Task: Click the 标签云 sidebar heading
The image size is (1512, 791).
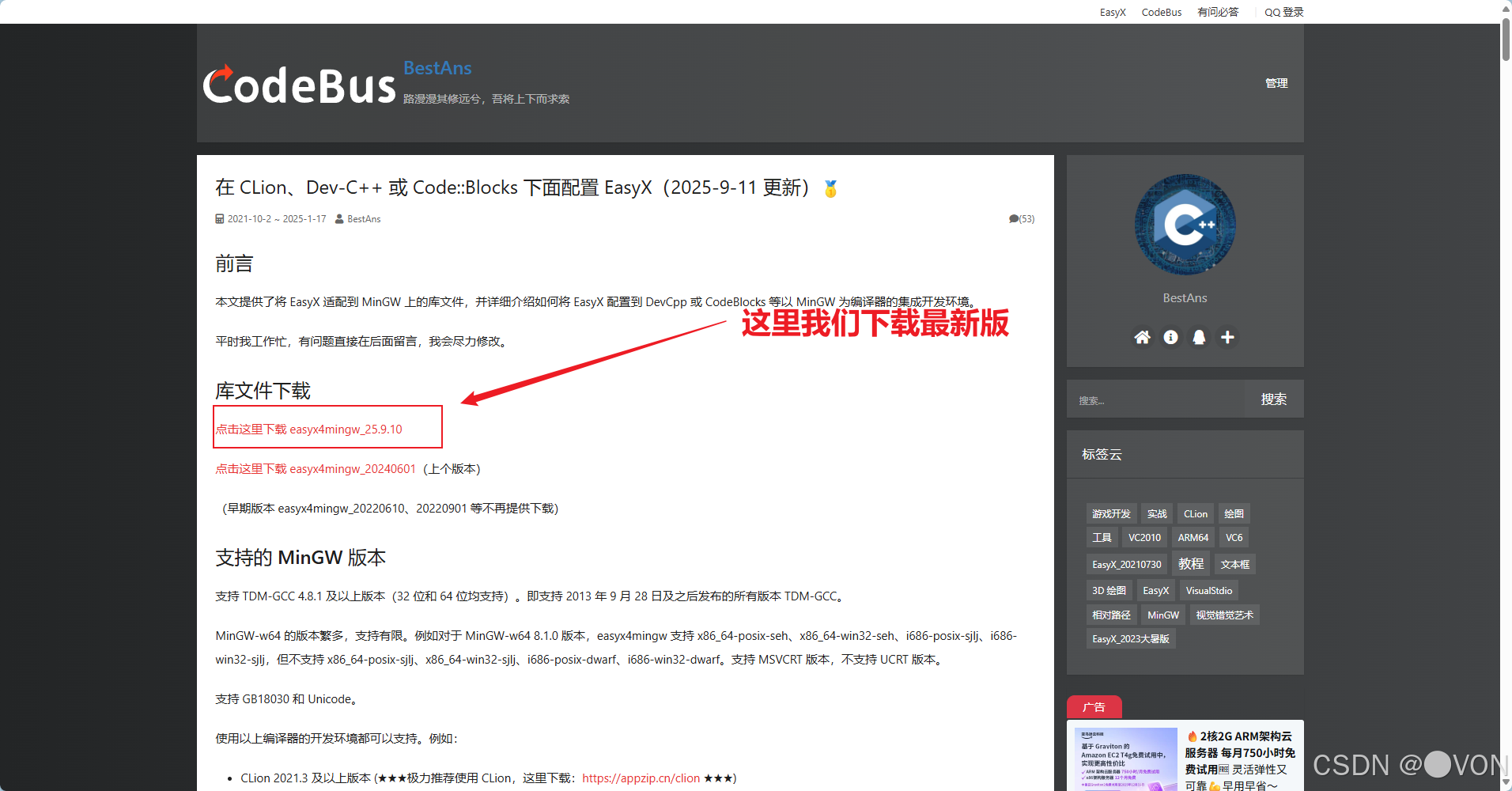Action: pos(1102,455)
